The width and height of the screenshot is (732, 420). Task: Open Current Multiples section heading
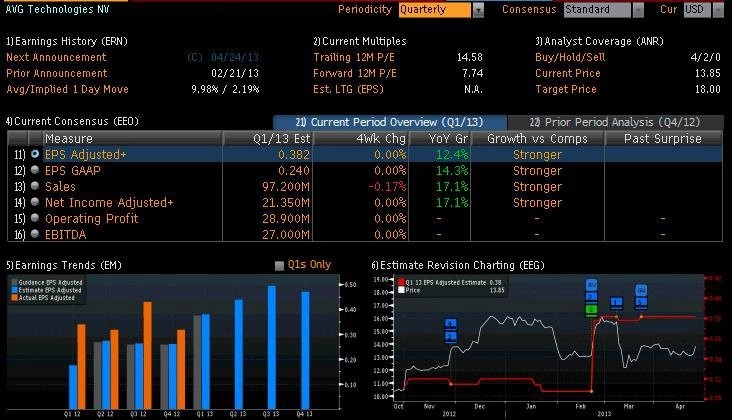pyautogui.click(x=360, y=41)
